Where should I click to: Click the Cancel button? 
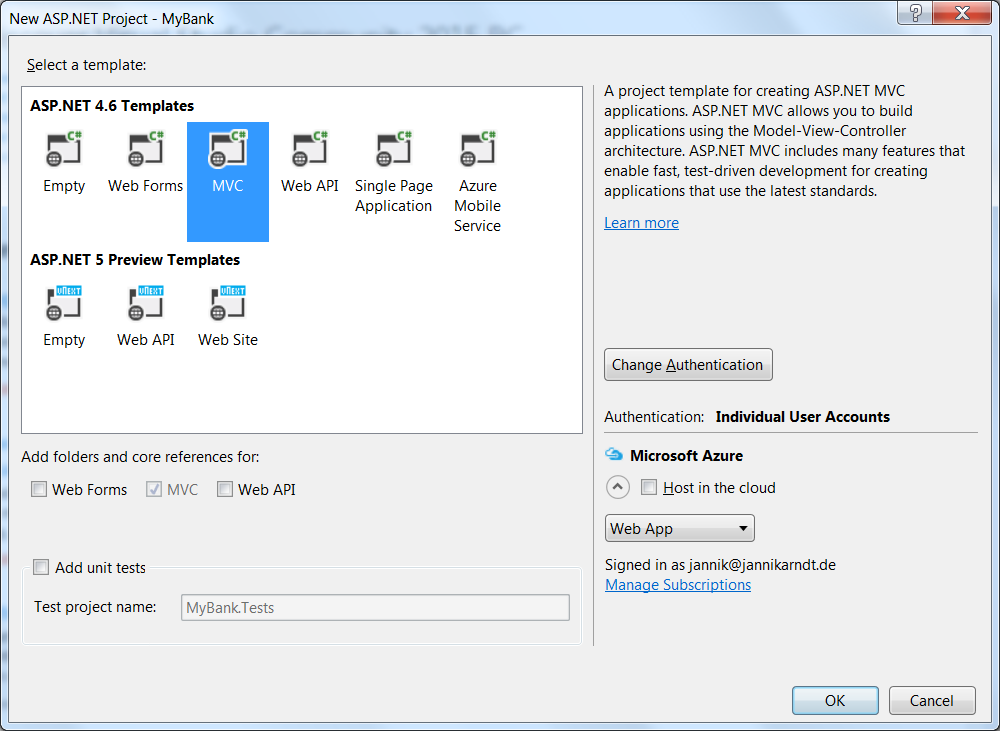tap(932, 700)
